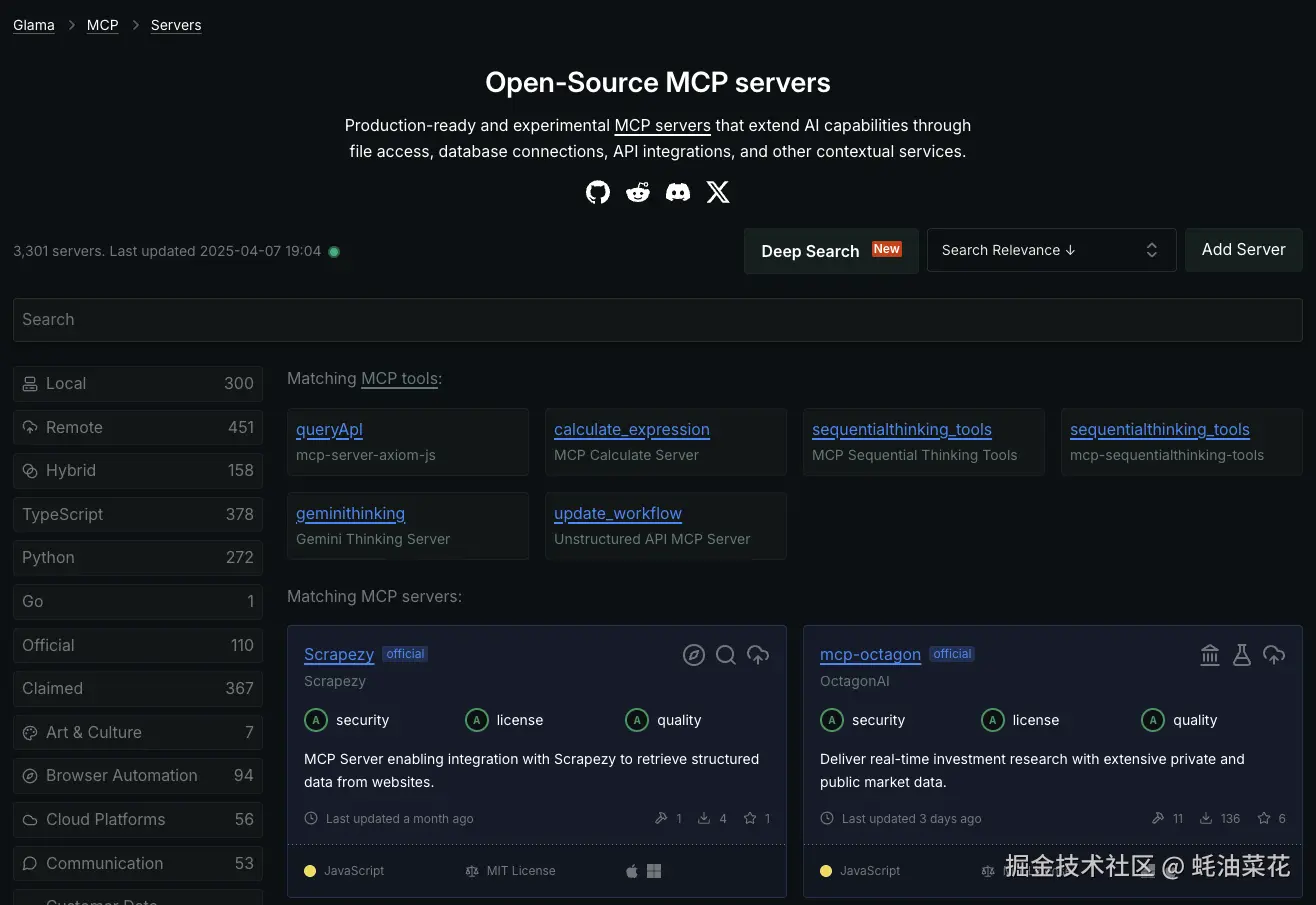Go to Servers breadcrumb
The height and width of the screenshot is (905, 1316).
(x=176, y=25)
